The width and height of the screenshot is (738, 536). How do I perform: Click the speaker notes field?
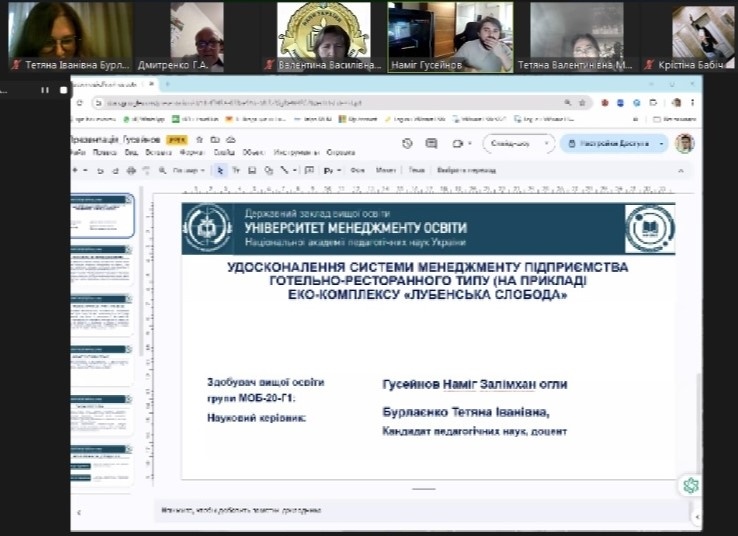click(x=400, y=510)
